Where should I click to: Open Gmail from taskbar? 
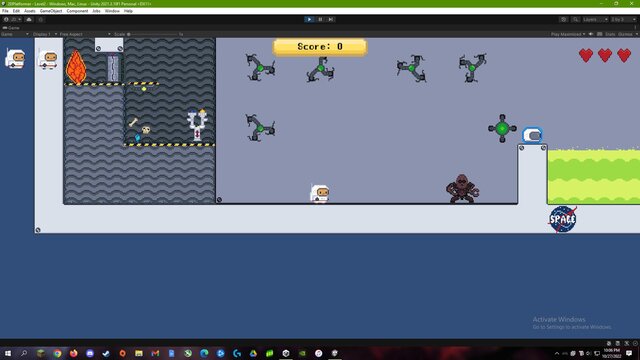pyautogui.click(x=155, y=353)
